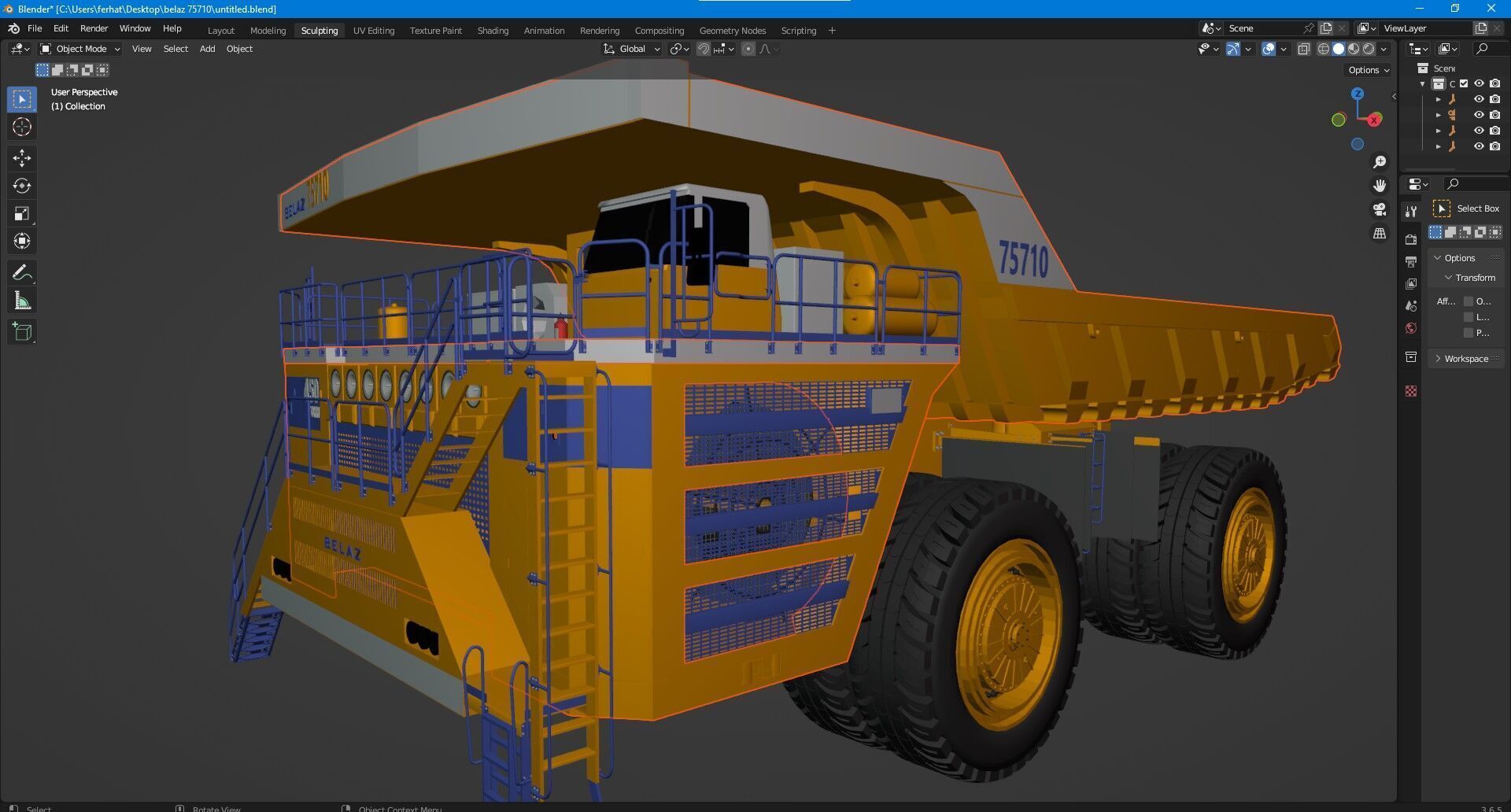The image size is (1511, 812).
Task: Toggle camera view icon in viewport
Action: [x=1380, y=209]
